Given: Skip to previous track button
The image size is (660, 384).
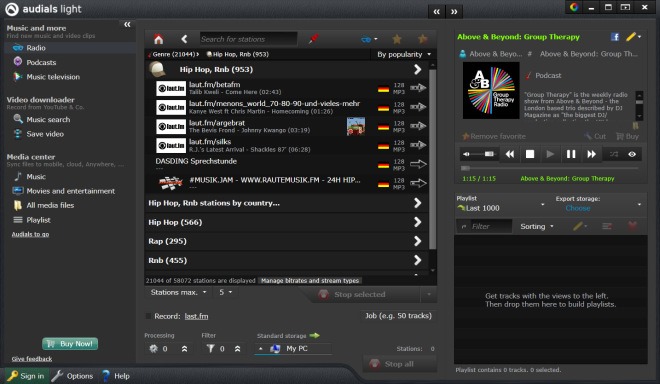Looking at the screenshot, I should point(510,154).
